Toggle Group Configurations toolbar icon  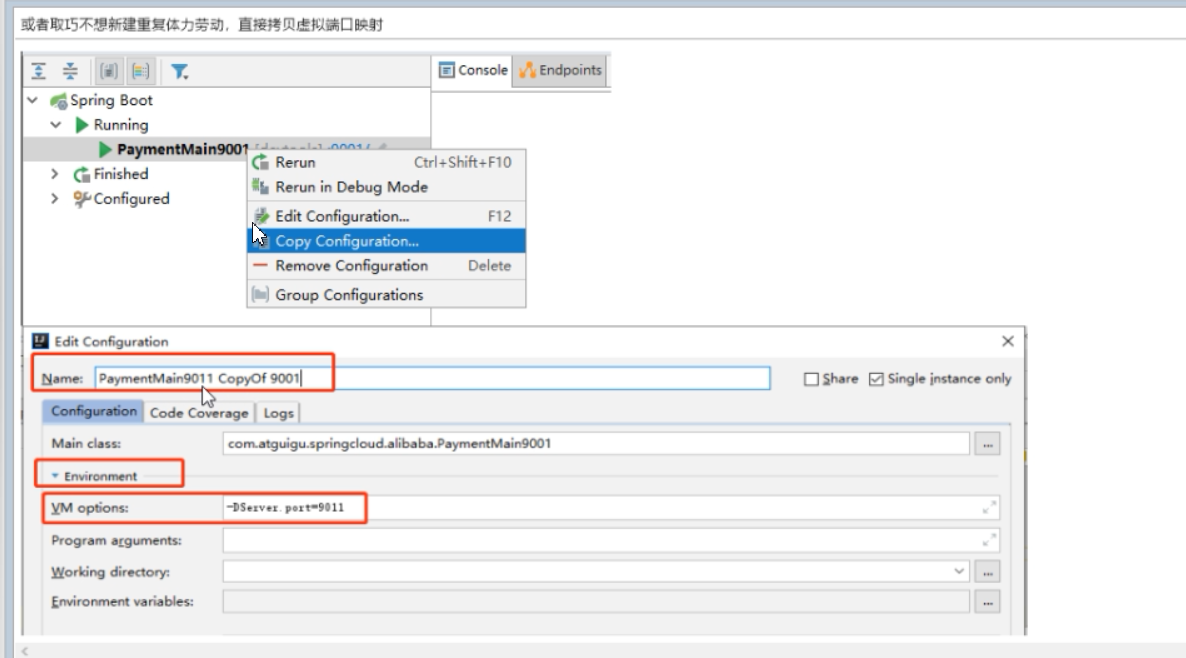coord(141,71)
